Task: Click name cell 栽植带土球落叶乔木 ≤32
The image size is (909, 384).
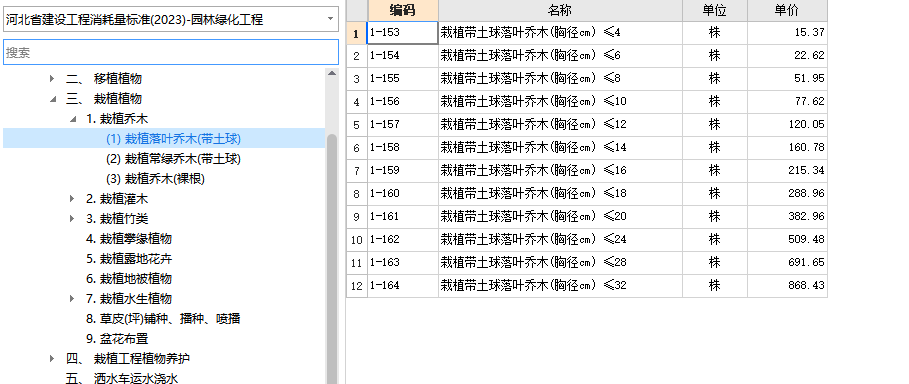Action: [560, 285]
